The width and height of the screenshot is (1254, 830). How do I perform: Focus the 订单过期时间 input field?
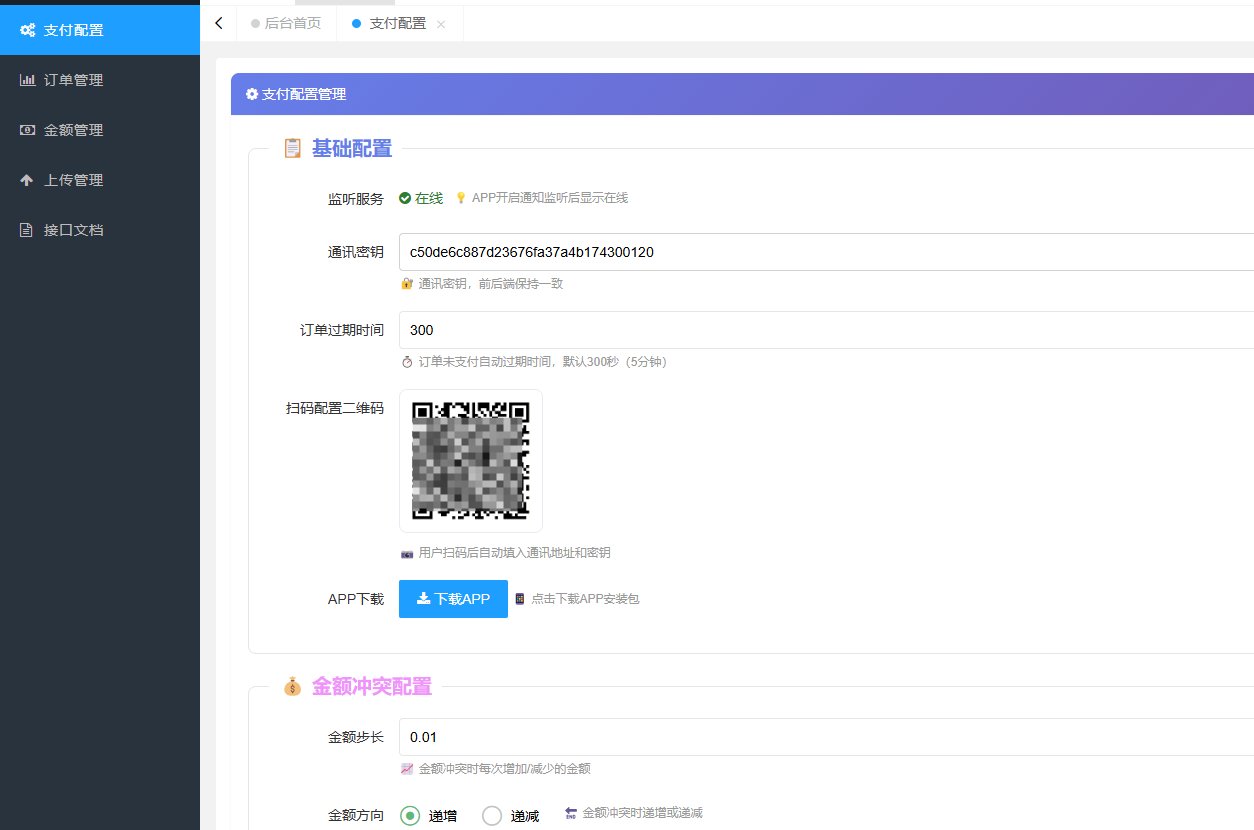click(x=826, y=330)
